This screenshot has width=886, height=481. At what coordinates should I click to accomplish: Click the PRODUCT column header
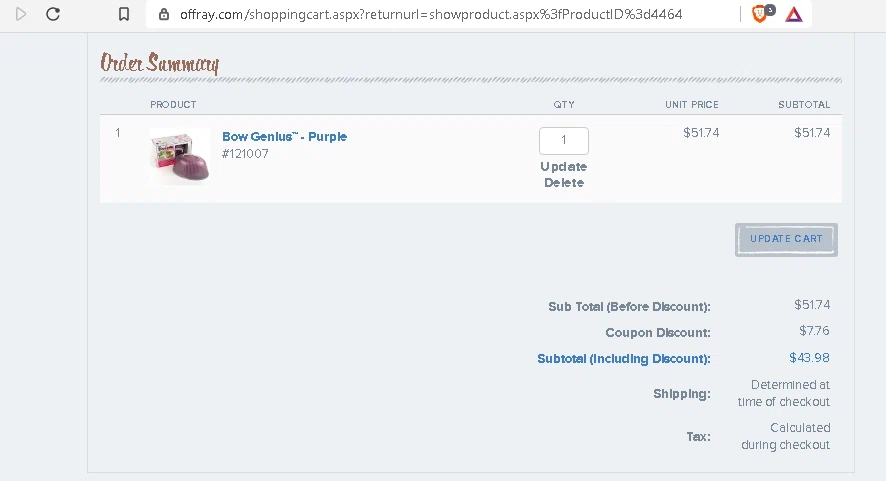[x=173, y=105]
